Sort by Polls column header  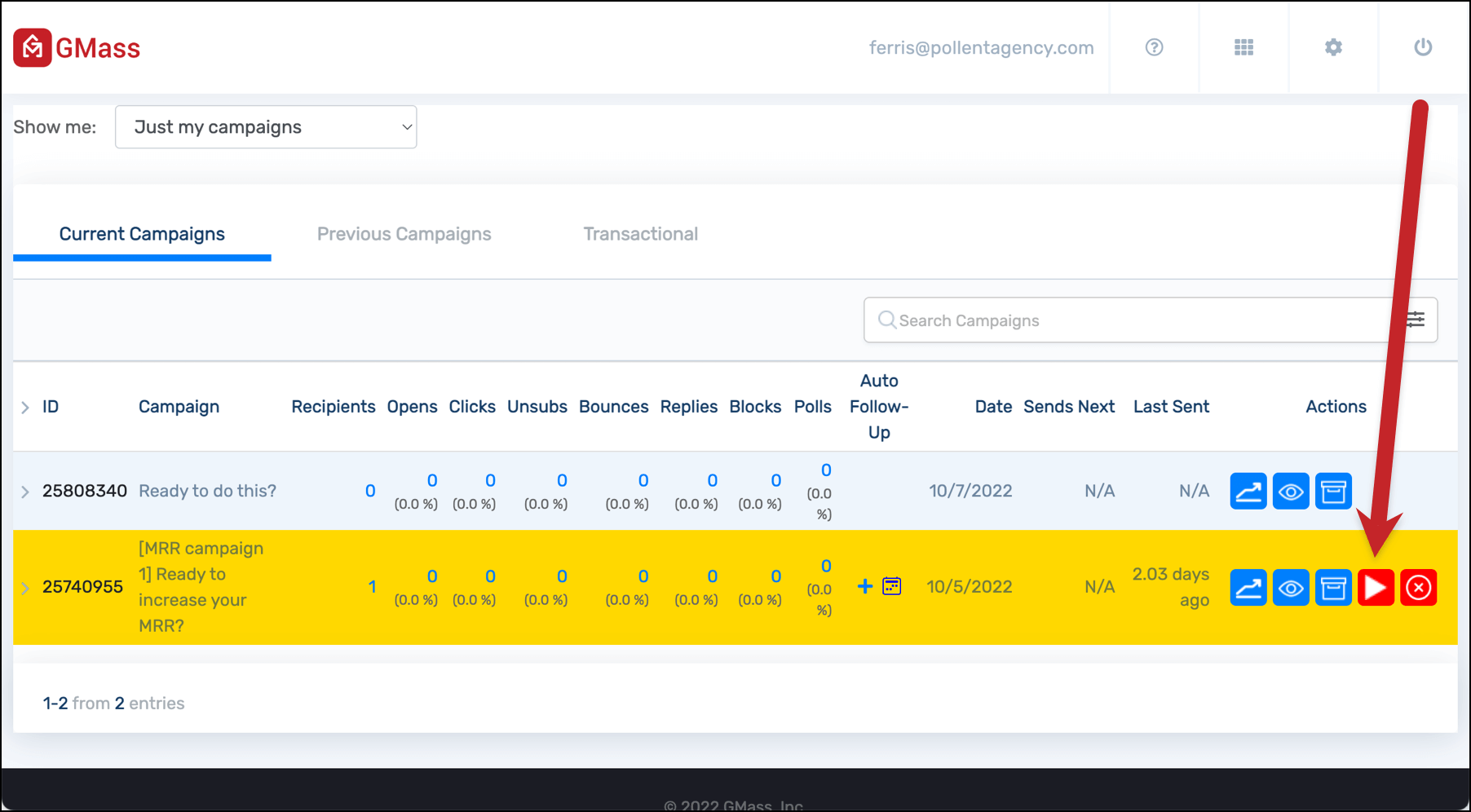pyautogui.click(x=813, y=407)
